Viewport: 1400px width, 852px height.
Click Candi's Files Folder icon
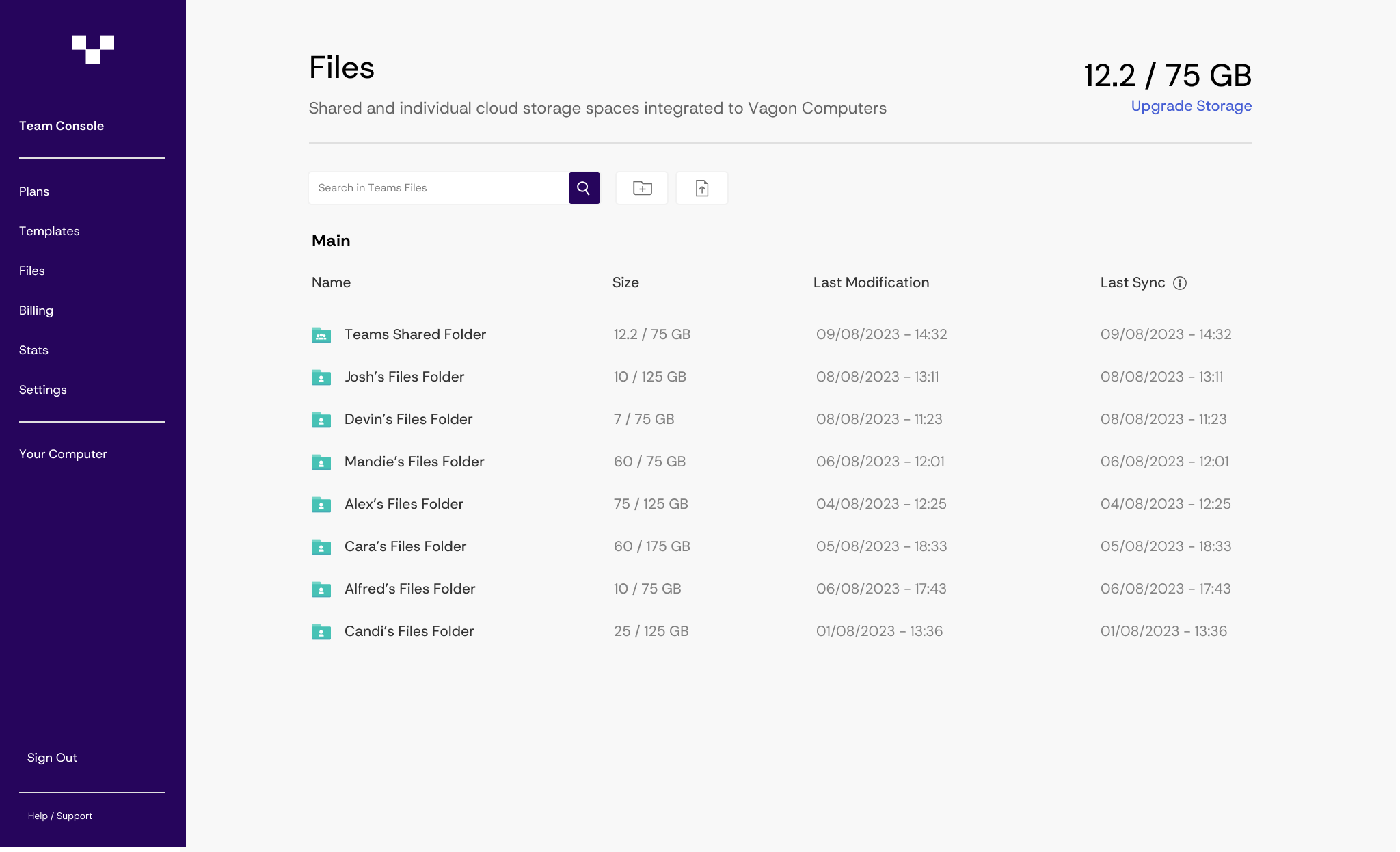[321, 632]
